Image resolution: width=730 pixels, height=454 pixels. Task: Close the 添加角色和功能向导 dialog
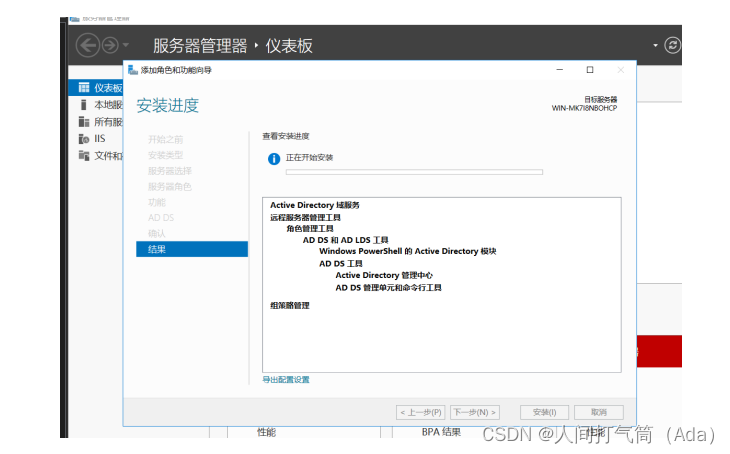coord(621,70)
